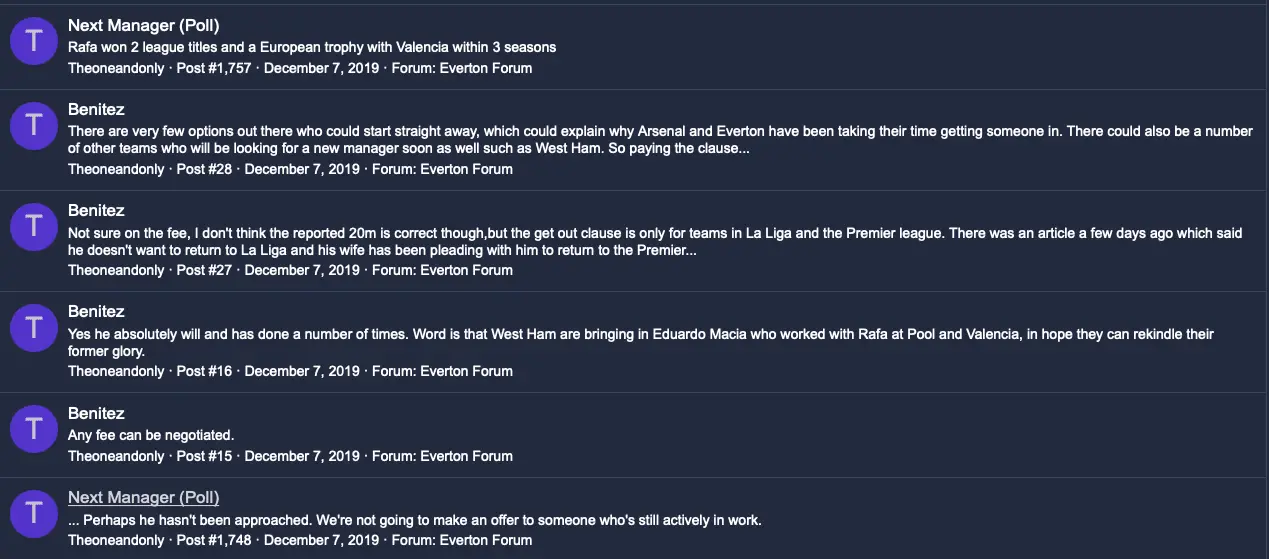Click the avatar beside Benitez post #27
Image resolution: width=1269 pixels, height=559 pixels.
point(34,226)
